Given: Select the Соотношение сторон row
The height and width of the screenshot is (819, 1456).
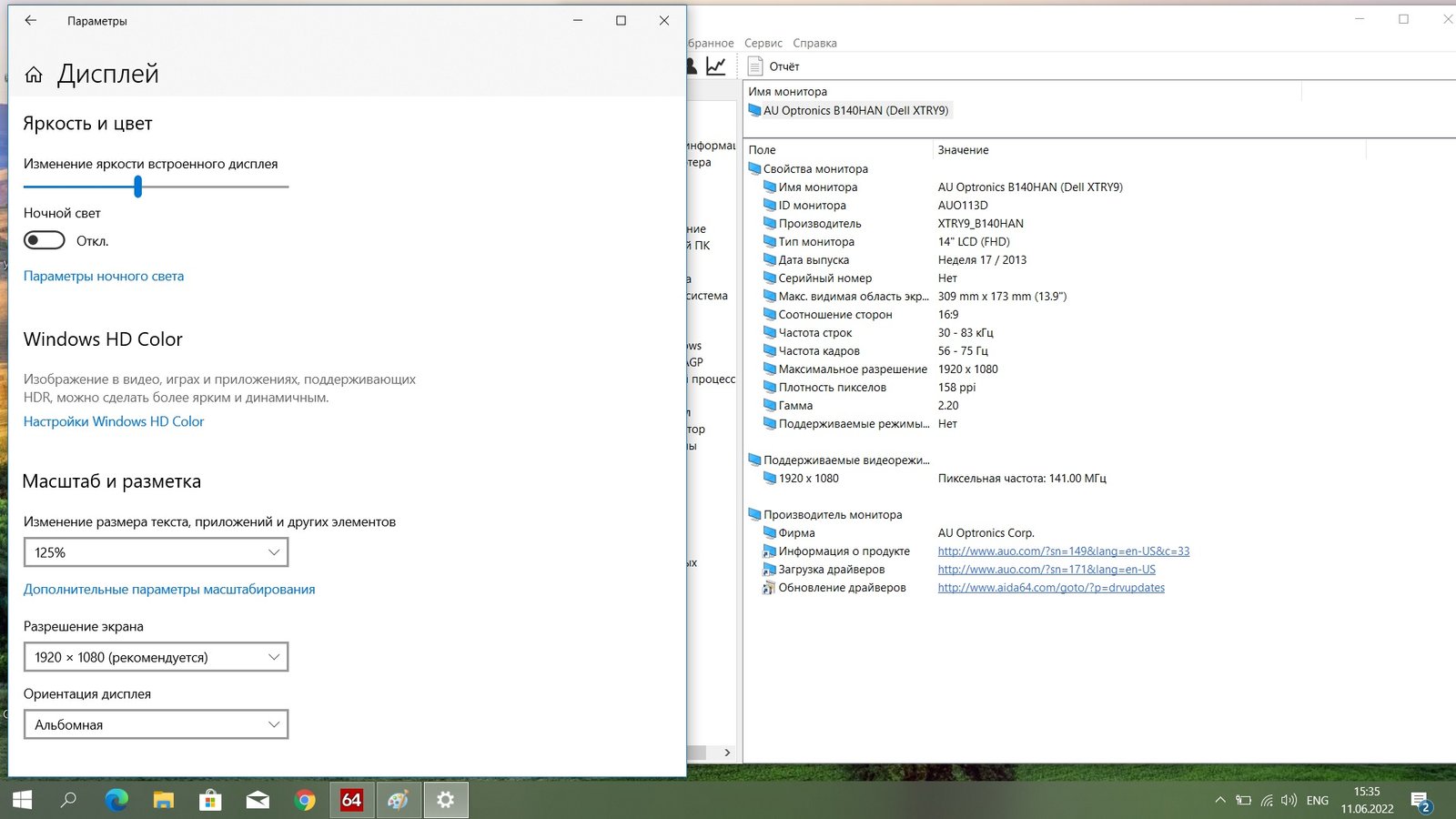Looking at the screenshot, I should 827,314.
